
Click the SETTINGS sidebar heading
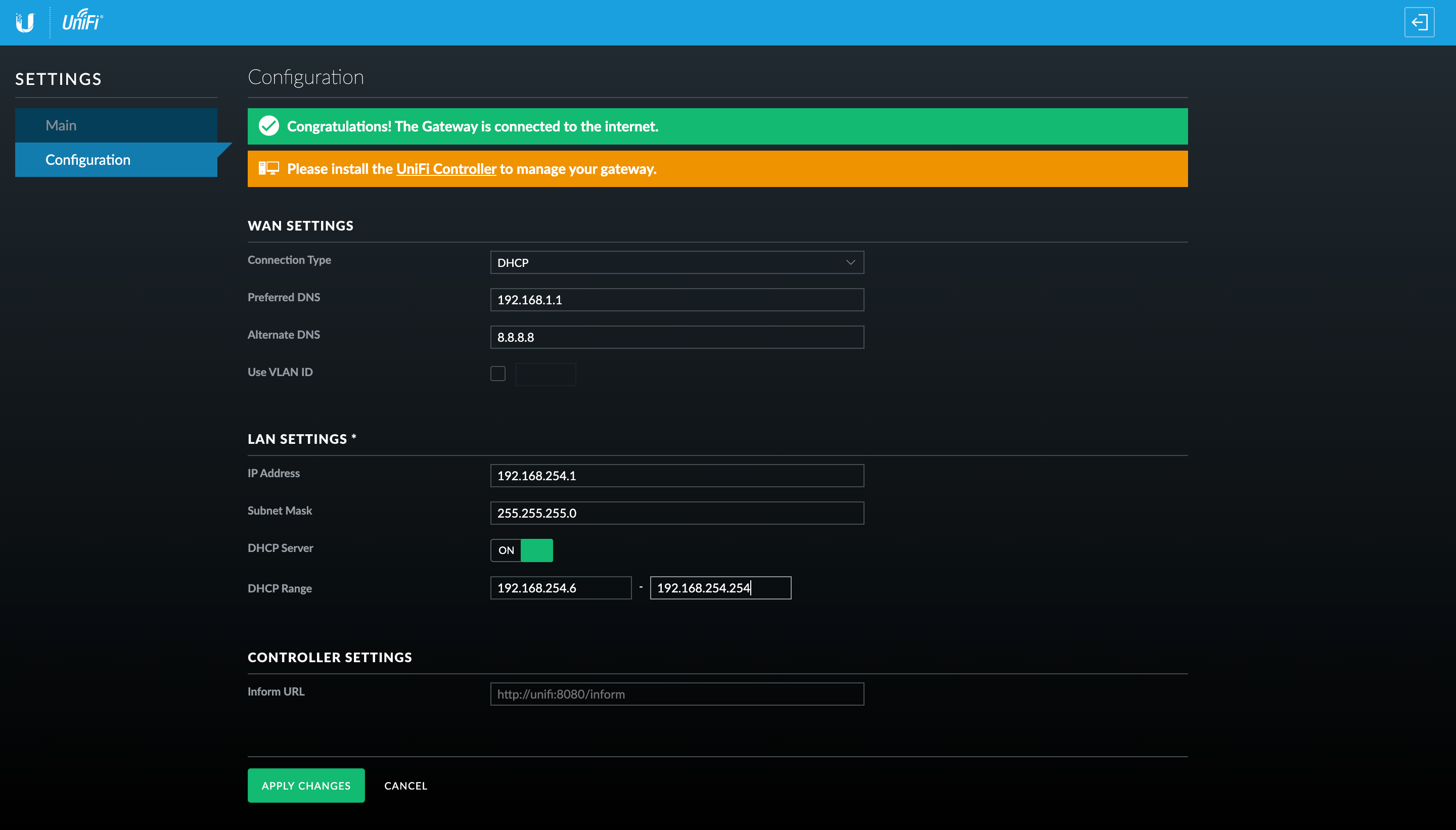point(58,79)
